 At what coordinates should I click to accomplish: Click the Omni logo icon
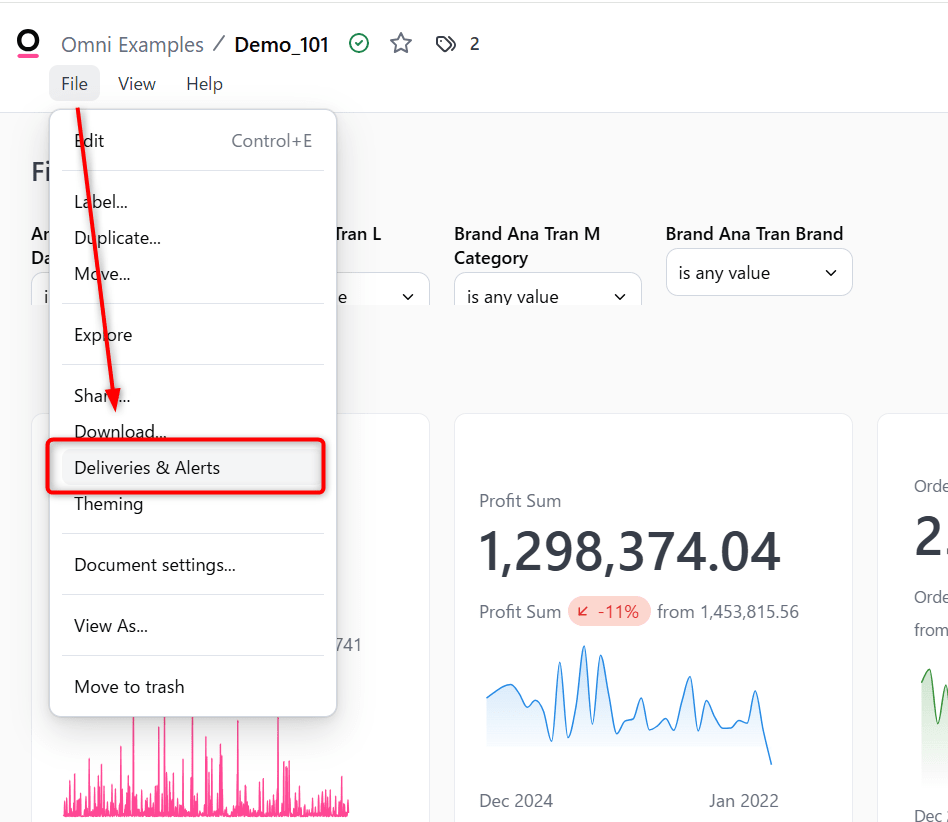(28, 44)
